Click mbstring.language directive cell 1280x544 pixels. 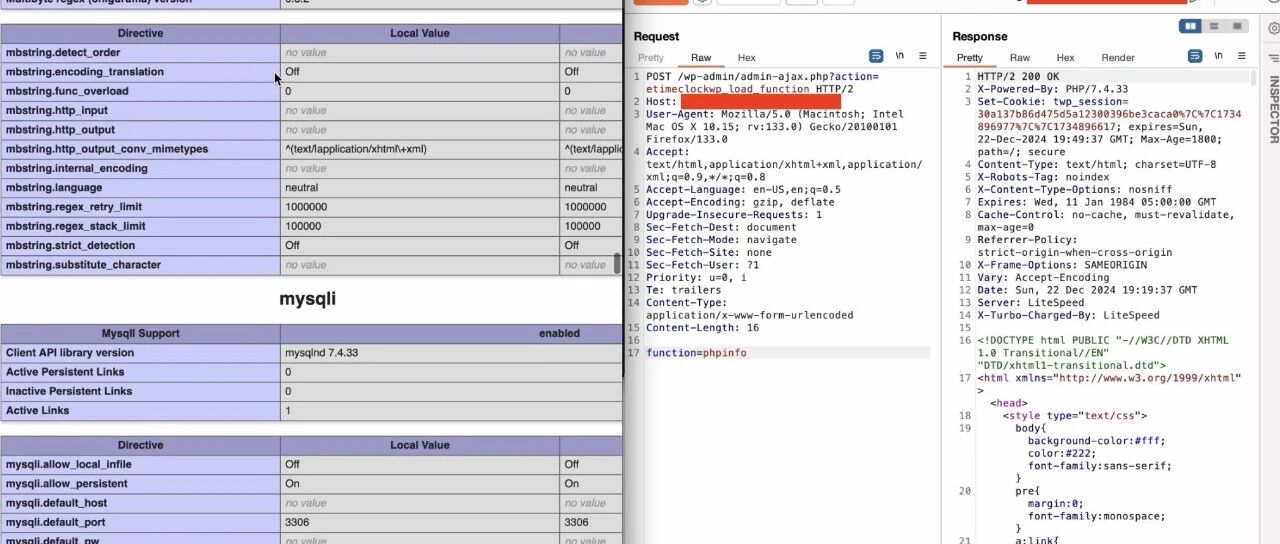(140, 187)
